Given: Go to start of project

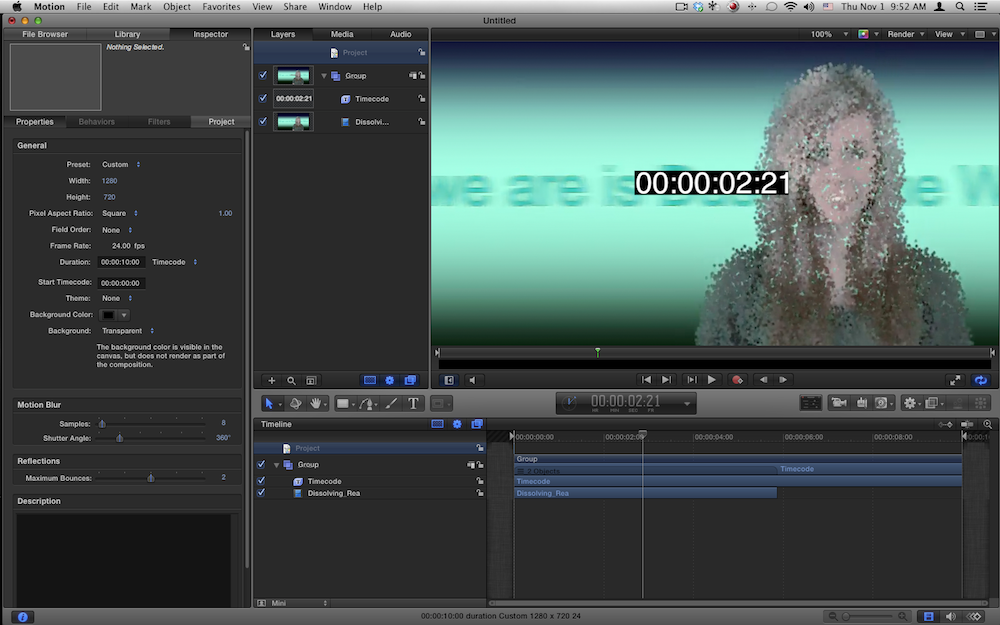Looking at the screenshot, I should coord(646,380).
